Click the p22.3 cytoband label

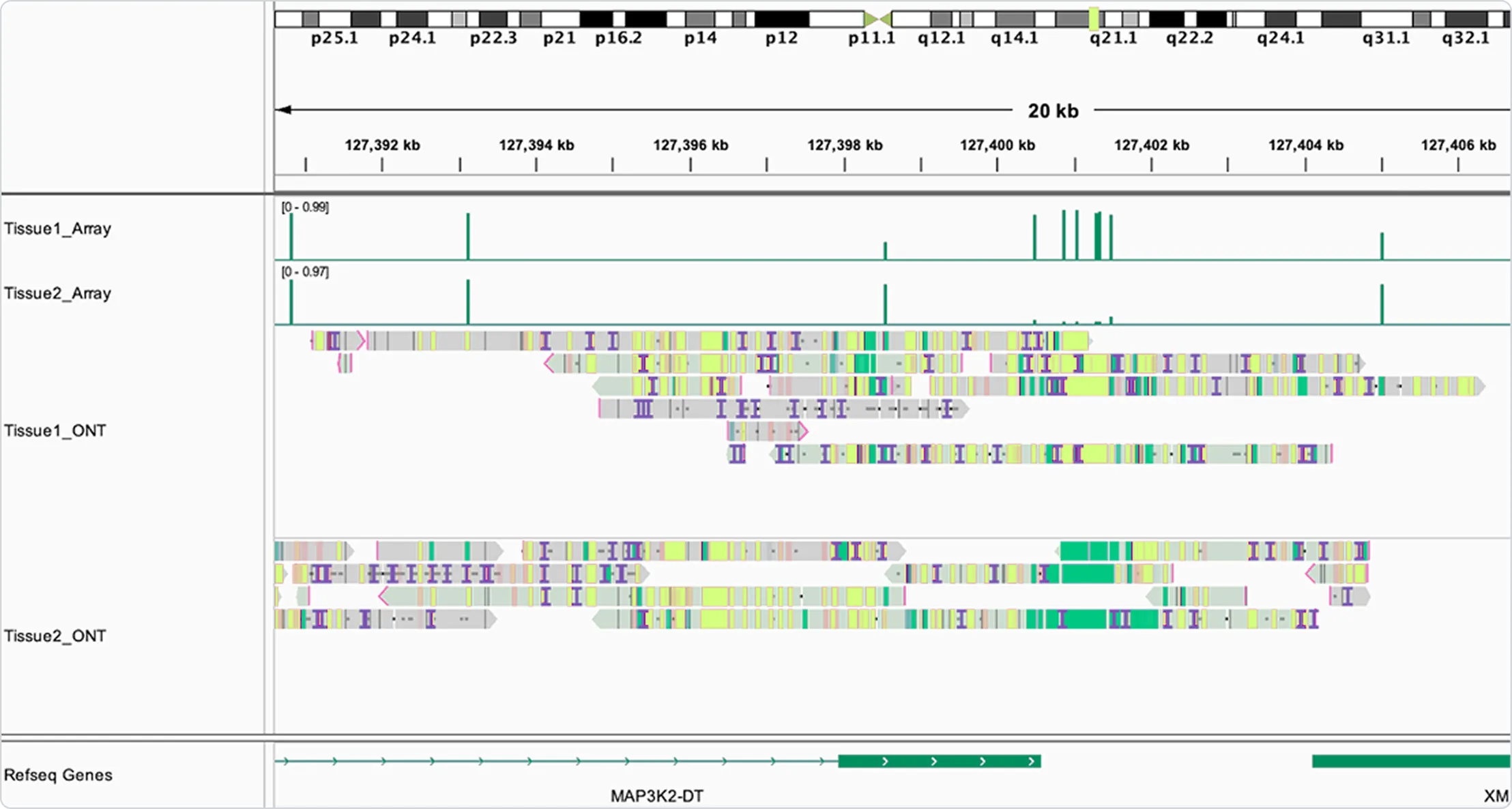(493, 38)
